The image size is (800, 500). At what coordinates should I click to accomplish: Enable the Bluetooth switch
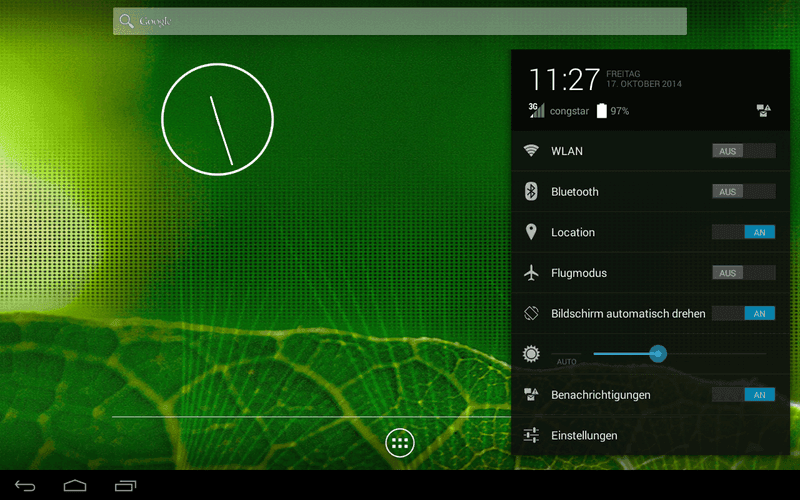coord(744,191)
